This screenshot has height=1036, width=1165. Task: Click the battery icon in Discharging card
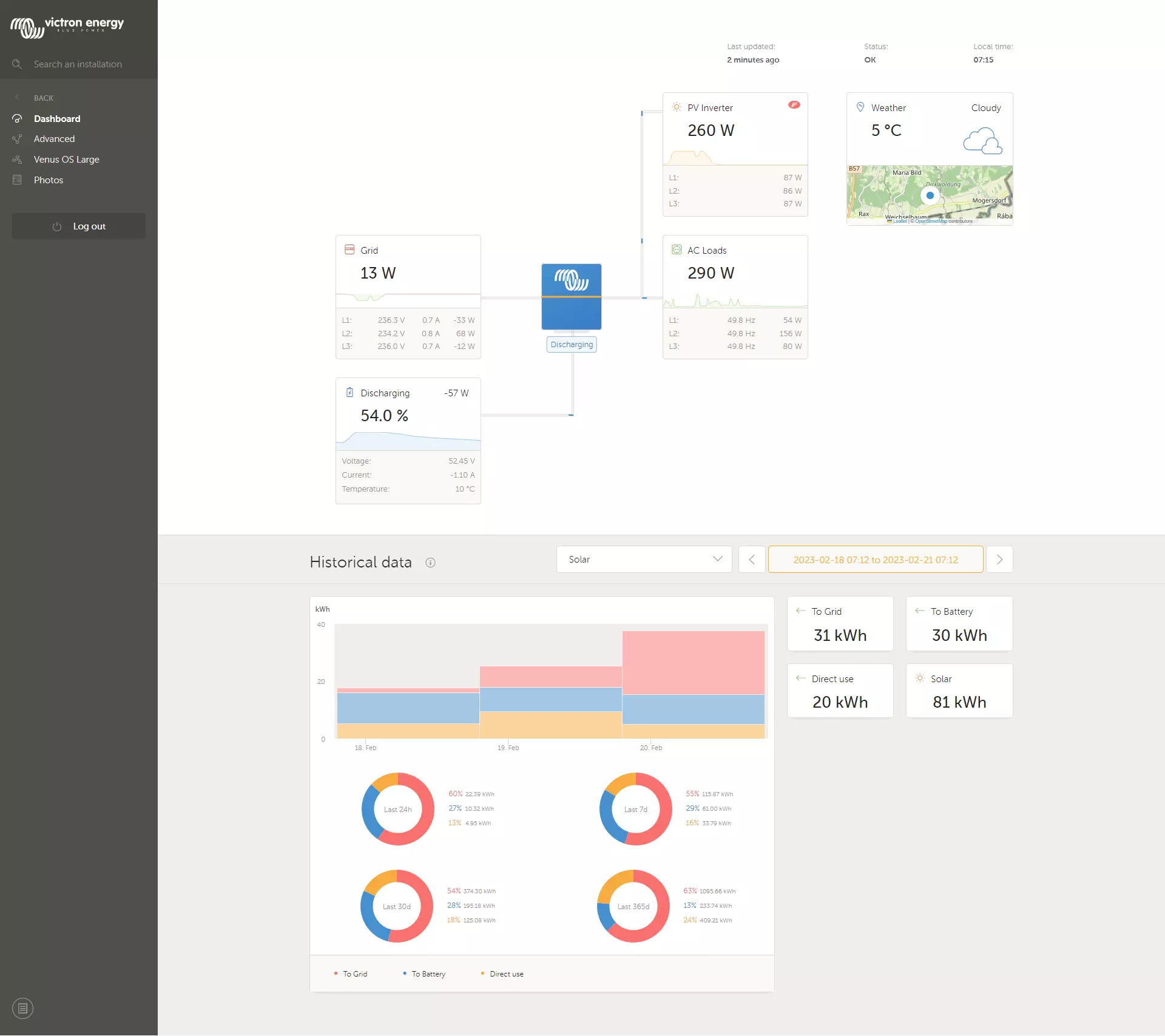click(349, 393)
